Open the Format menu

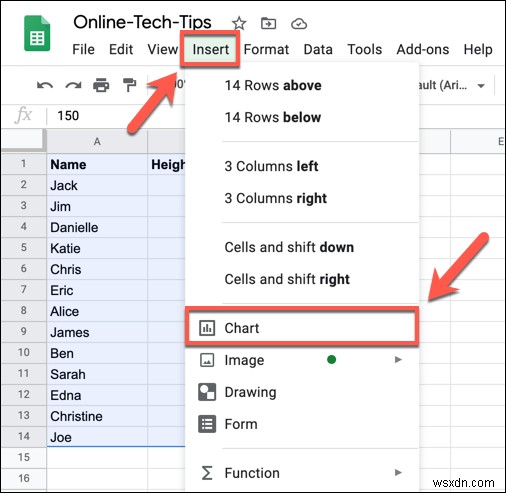pyautogui.click(x=266, y=49)
